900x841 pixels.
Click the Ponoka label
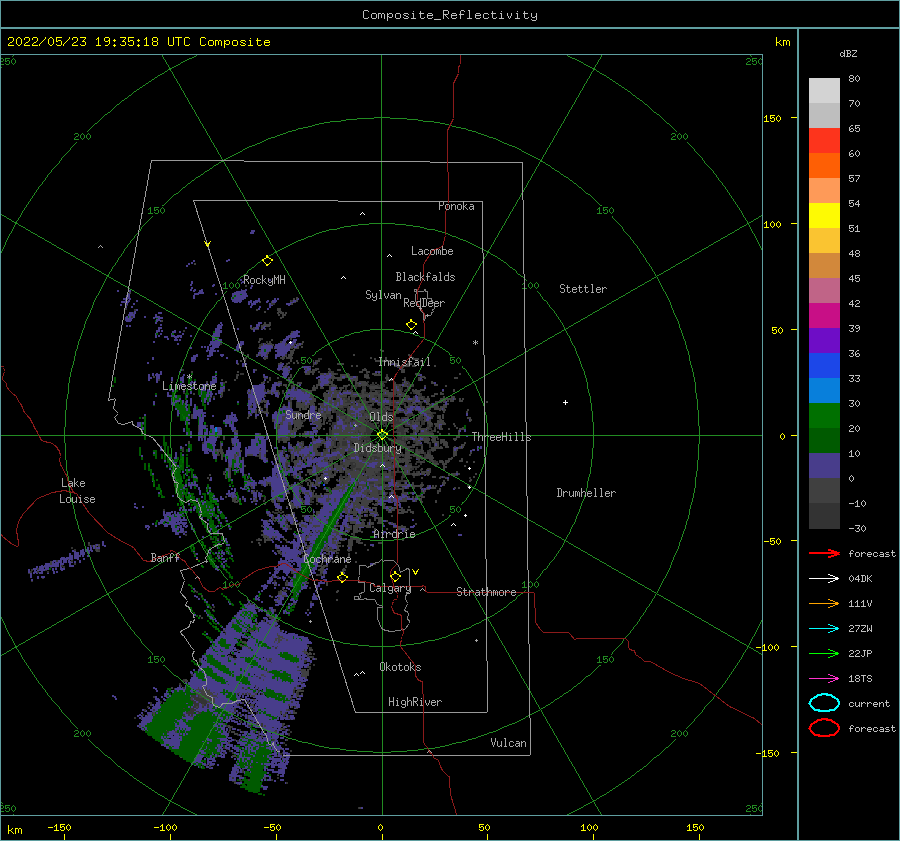(456, 206)
